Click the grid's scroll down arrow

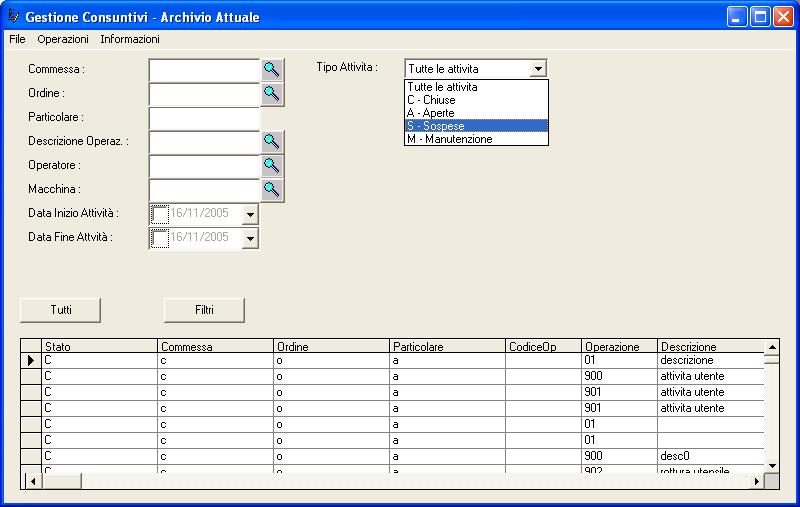pyautogui.click(x=772, y=465)
